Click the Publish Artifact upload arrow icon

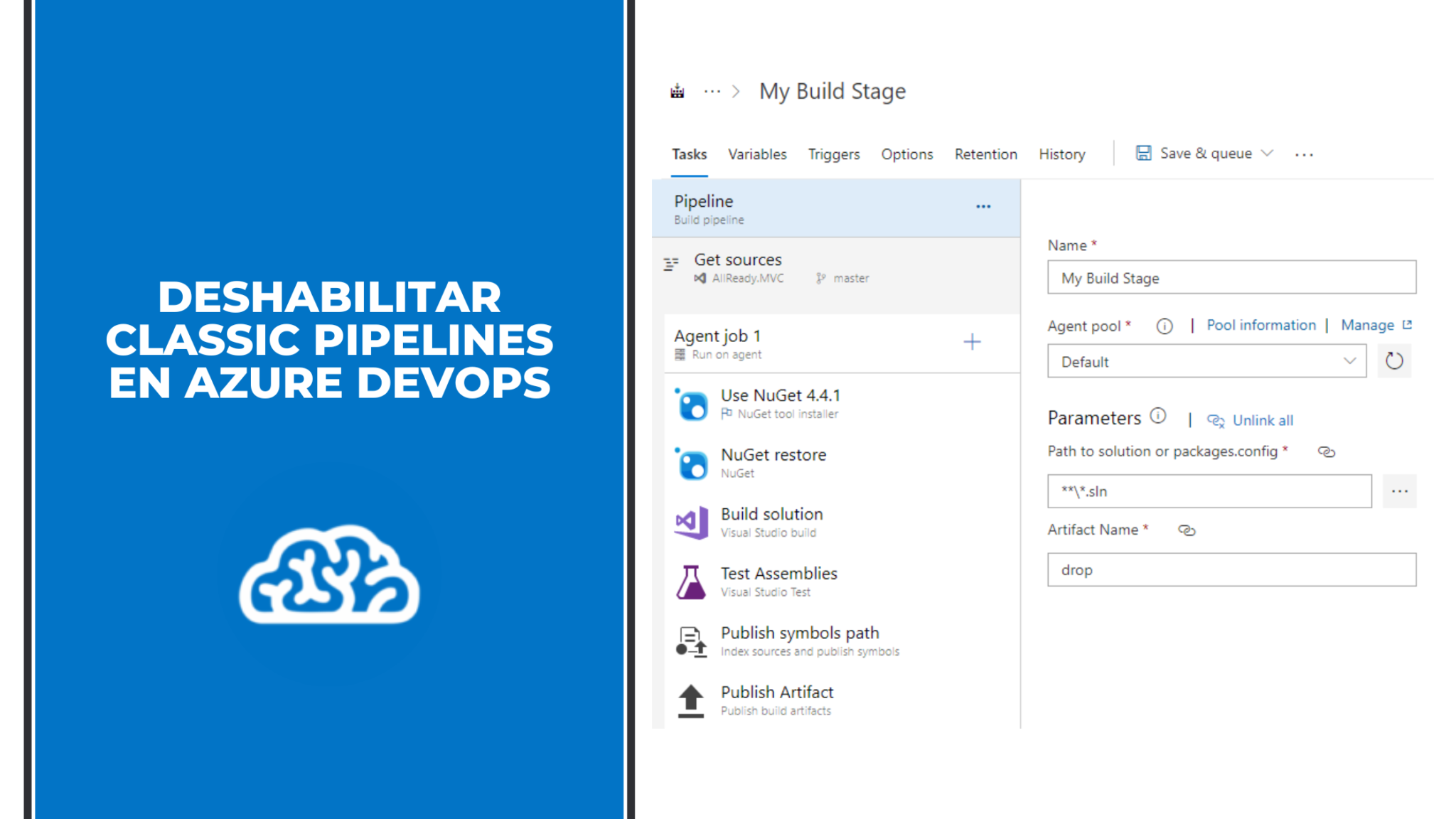[691, 701]
